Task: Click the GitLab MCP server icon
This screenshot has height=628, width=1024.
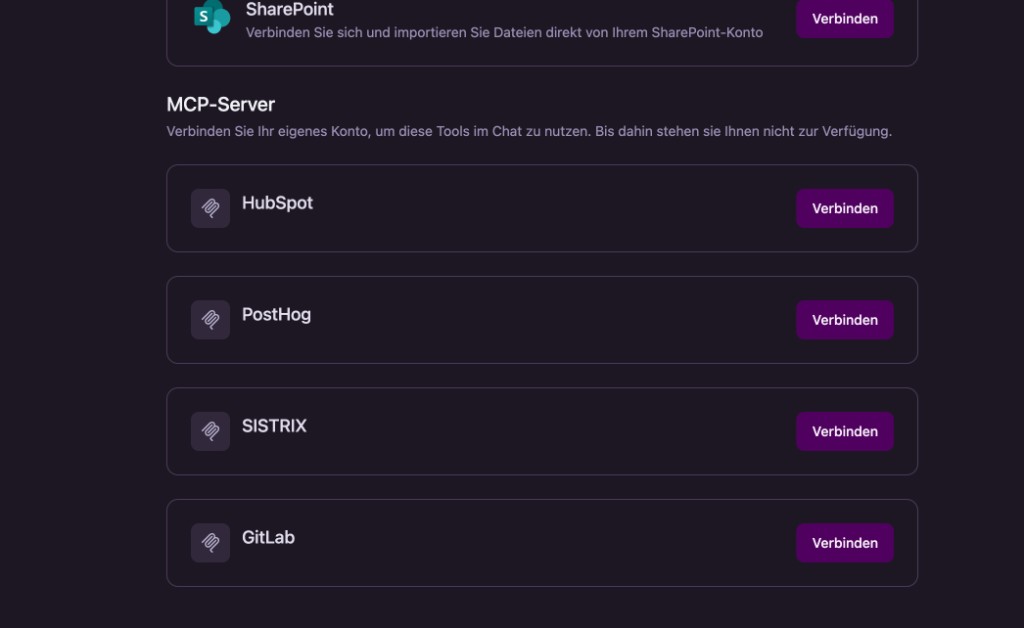Action: click(x=210, y=543)
